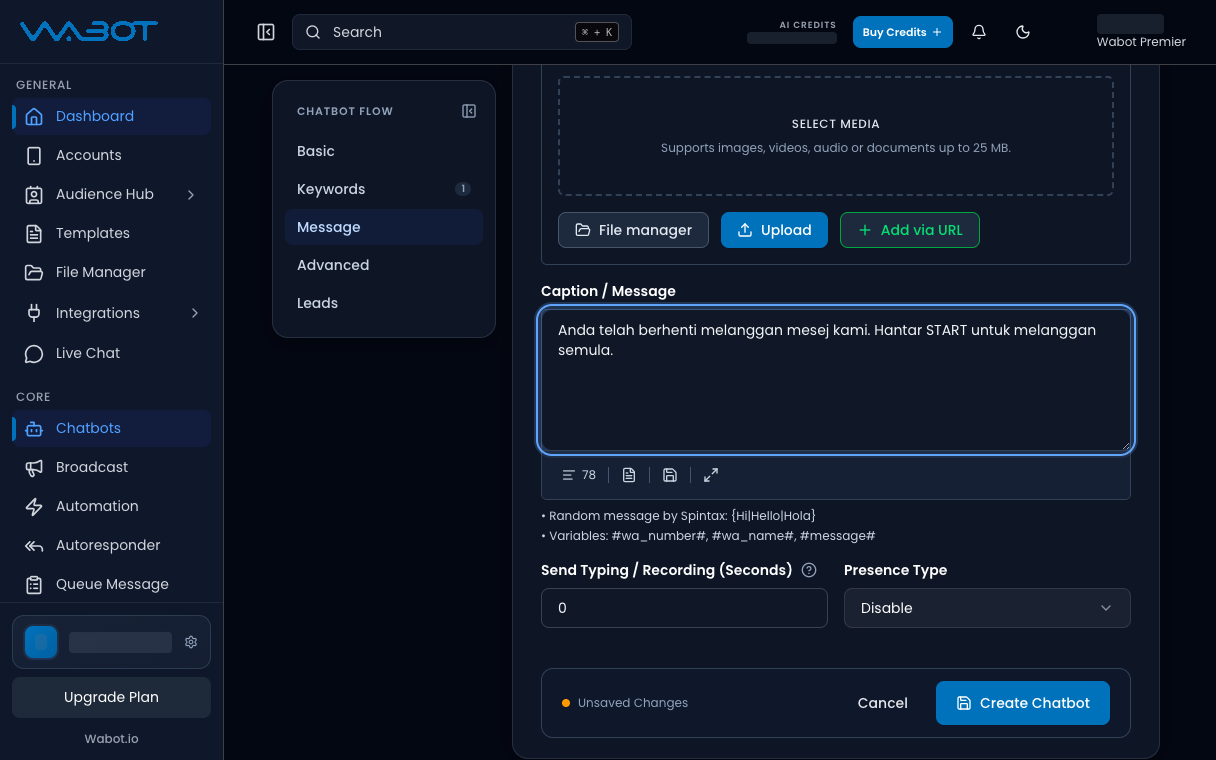The height and width of the screenshot is (760, 1216).
Task: Open the Wabot.io link in the sidebar
Action: point(111,739)
